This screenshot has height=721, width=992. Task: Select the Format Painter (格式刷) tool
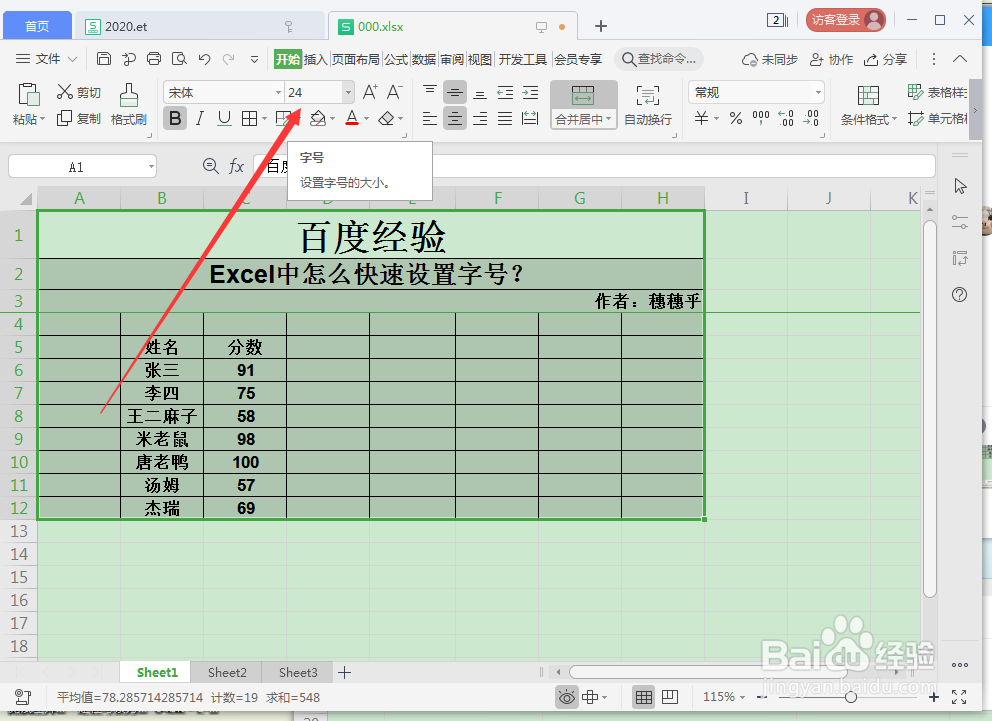(x=128, y=104)
